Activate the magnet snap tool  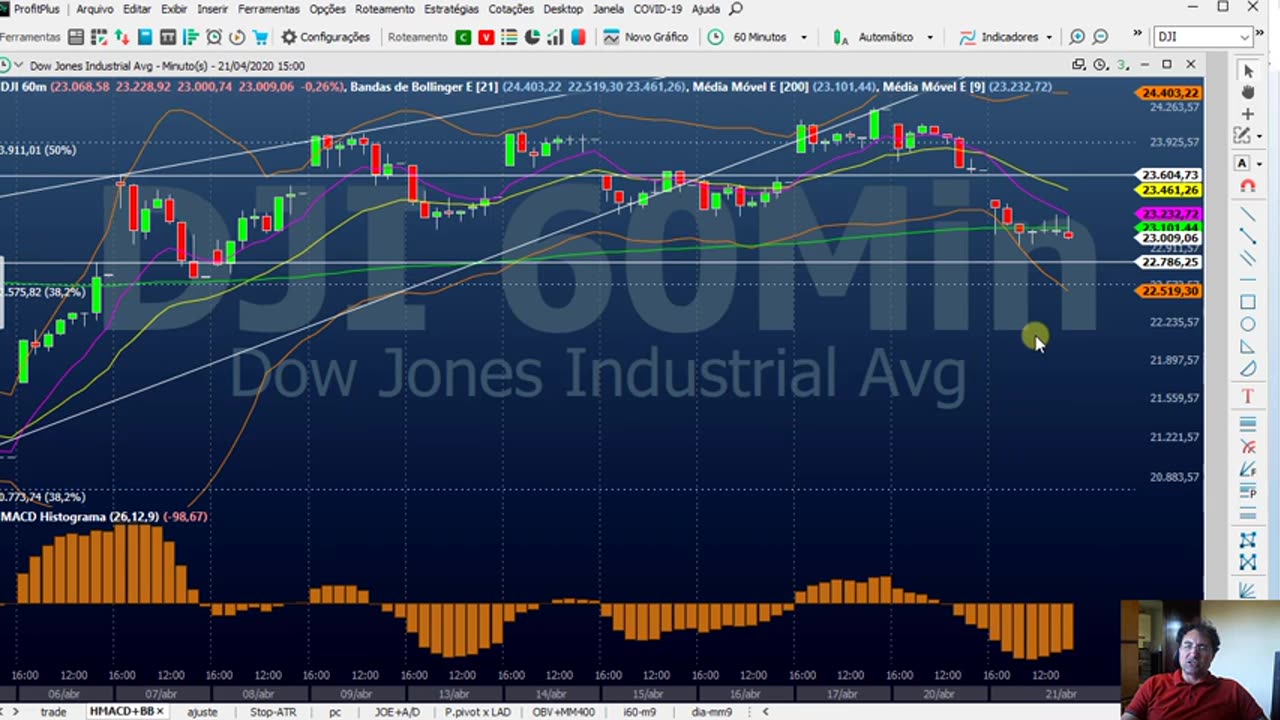coord(1247,186)
